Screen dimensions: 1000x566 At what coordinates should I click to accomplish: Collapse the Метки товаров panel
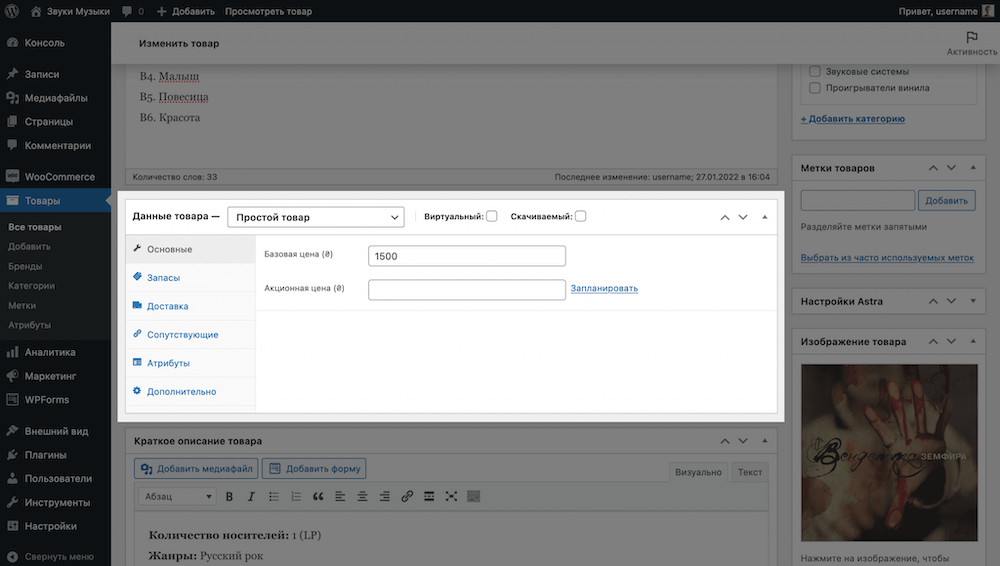click(973, 168)
